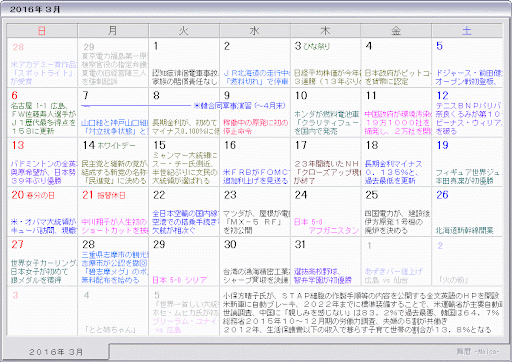The image size is (512, 362).
Task: Click the 小保方晴子氏 STAP細胞 news line
Action: pyautogui.click(x=361, y=295)
